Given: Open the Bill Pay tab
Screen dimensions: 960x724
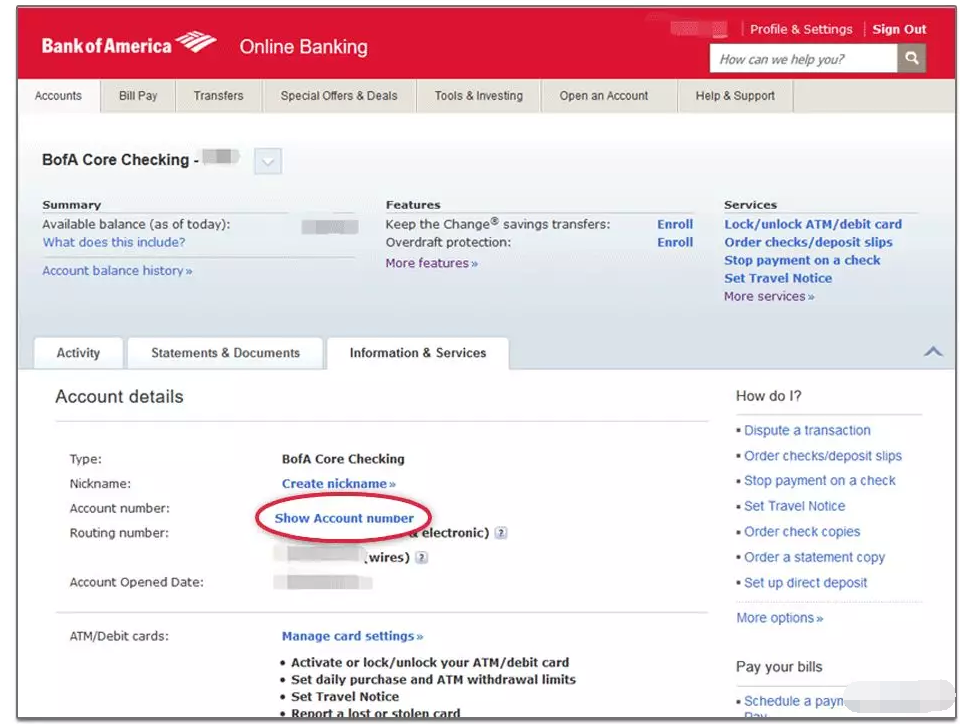Looking at the screenshot, I should pos(138,96).
